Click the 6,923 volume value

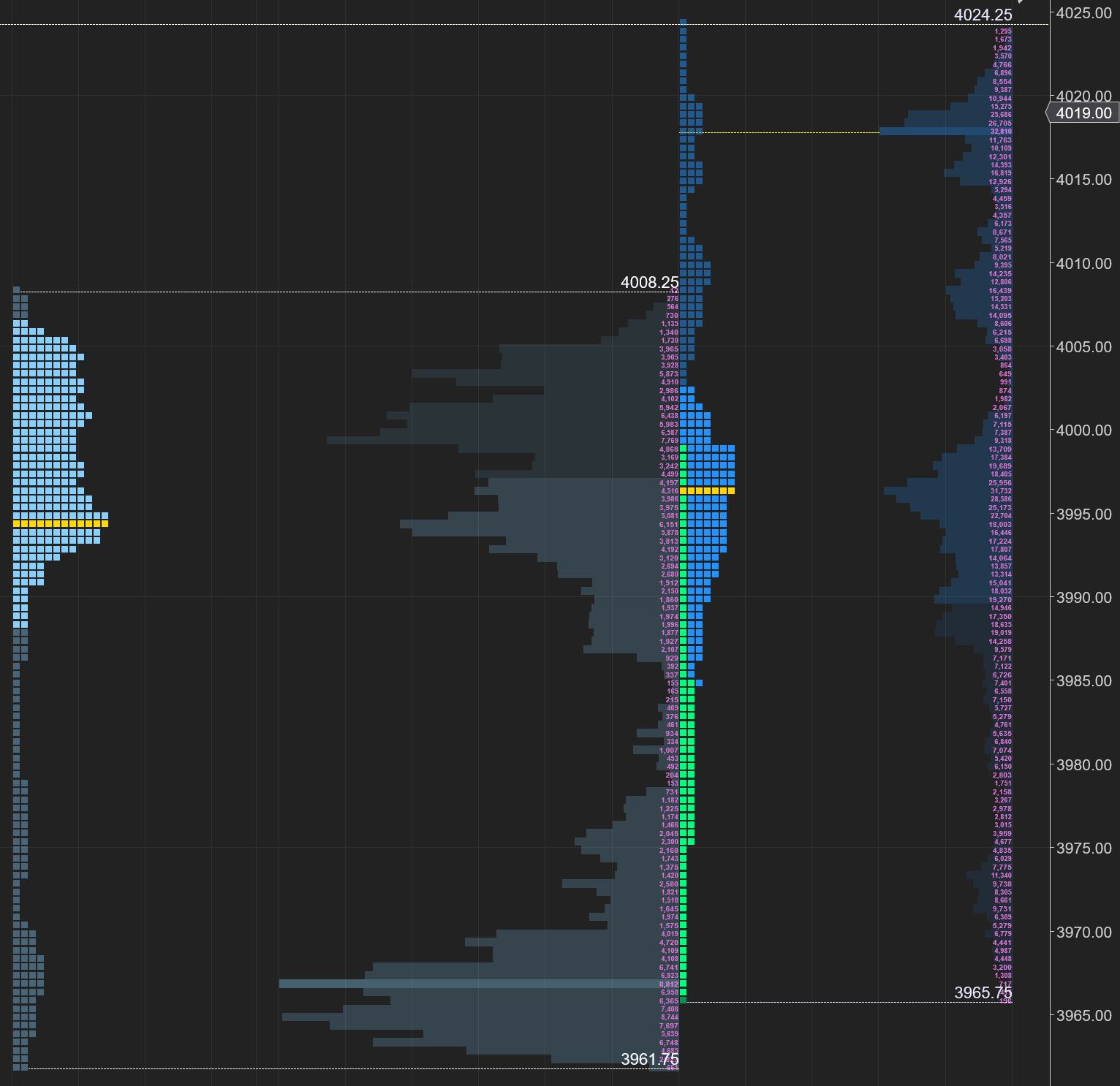[670, 976]
